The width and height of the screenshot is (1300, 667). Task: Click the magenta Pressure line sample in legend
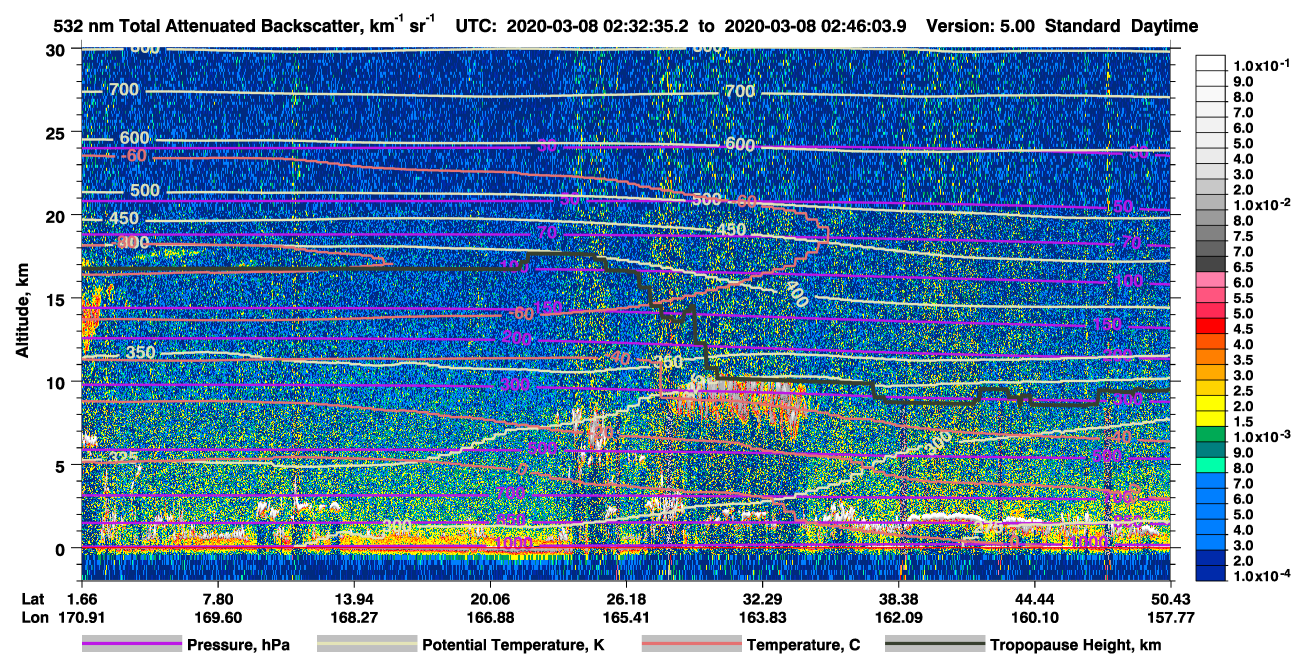click(x=131, y=645)
